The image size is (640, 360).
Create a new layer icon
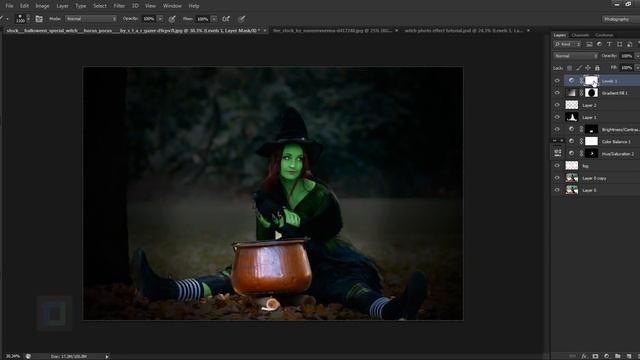point(629,356)
